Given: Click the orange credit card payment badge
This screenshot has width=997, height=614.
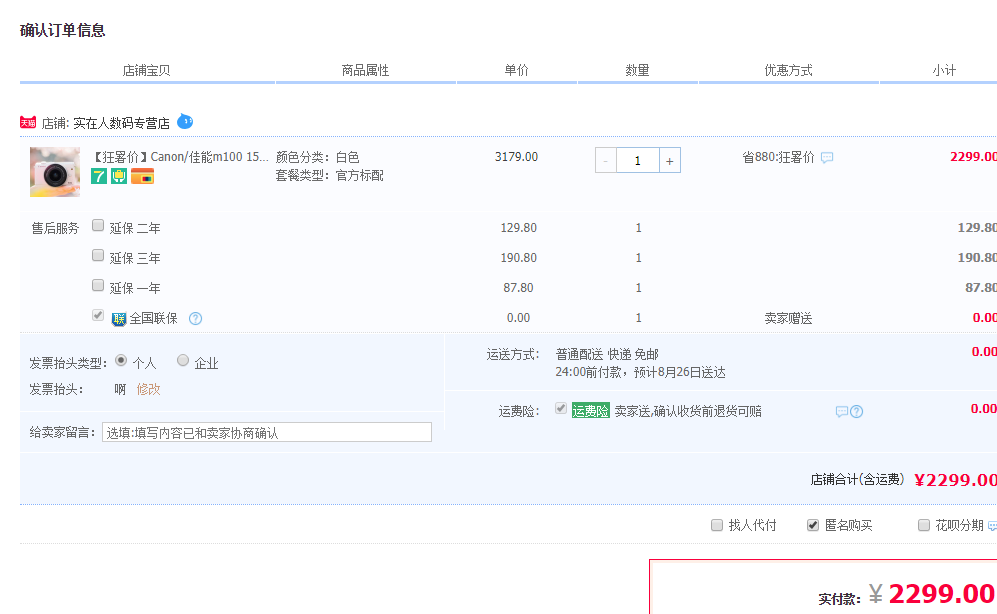Looking at the screenshot, I should point(143,176).
